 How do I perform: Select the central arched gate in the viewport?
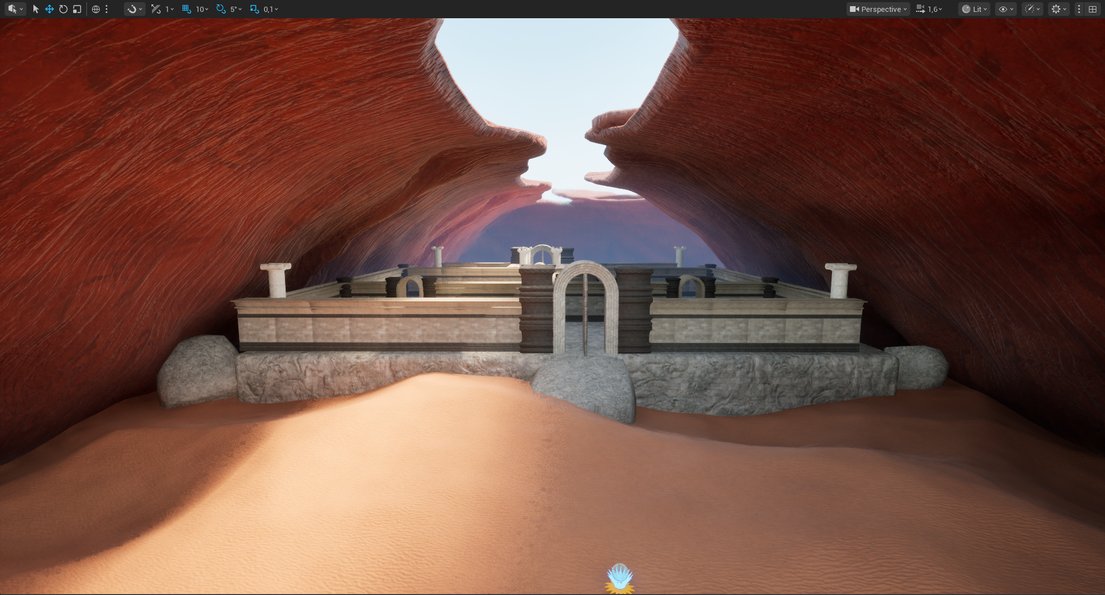pos(586,307)
